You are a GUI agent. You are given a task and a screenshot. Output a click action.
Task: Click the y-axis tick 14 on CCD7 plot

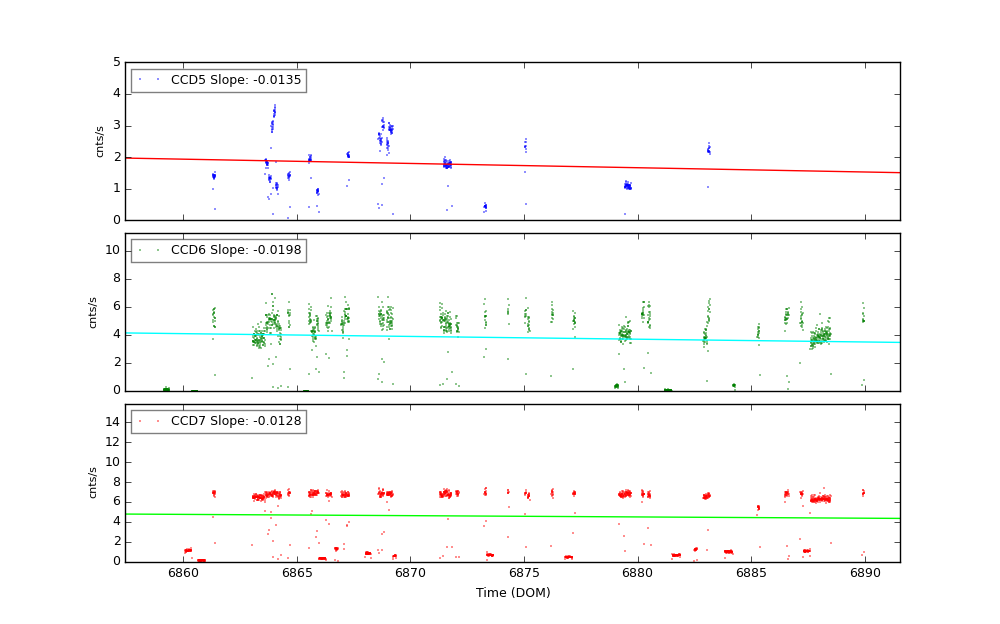pos(114,422)
